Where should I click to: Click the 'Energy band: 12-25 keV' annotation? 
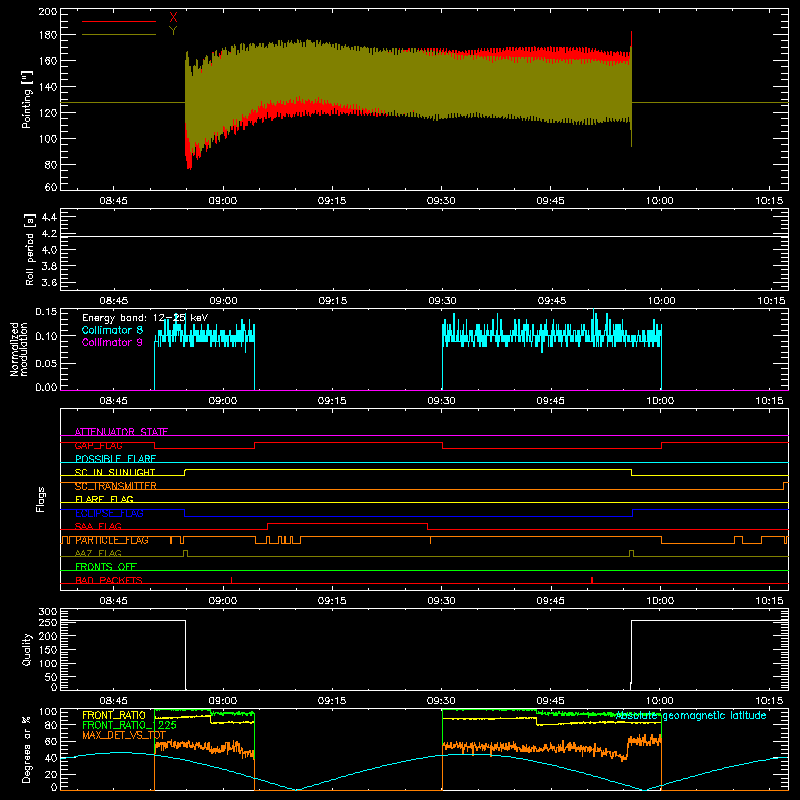pyautogui.click(x=145, y=318)
